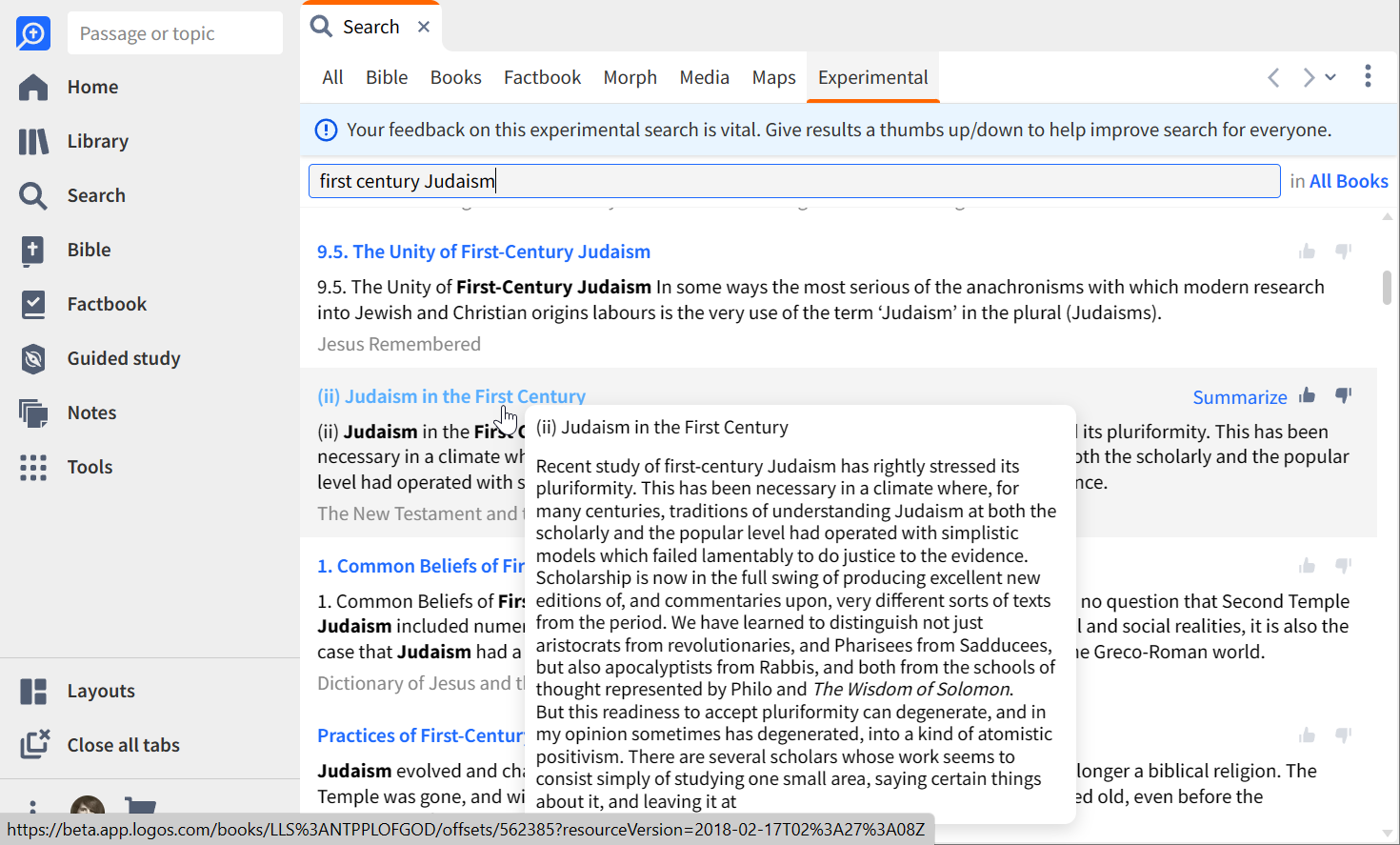1400x845 pixels.
Task: Open Home from the sidebar
Action: pos(69,87)
